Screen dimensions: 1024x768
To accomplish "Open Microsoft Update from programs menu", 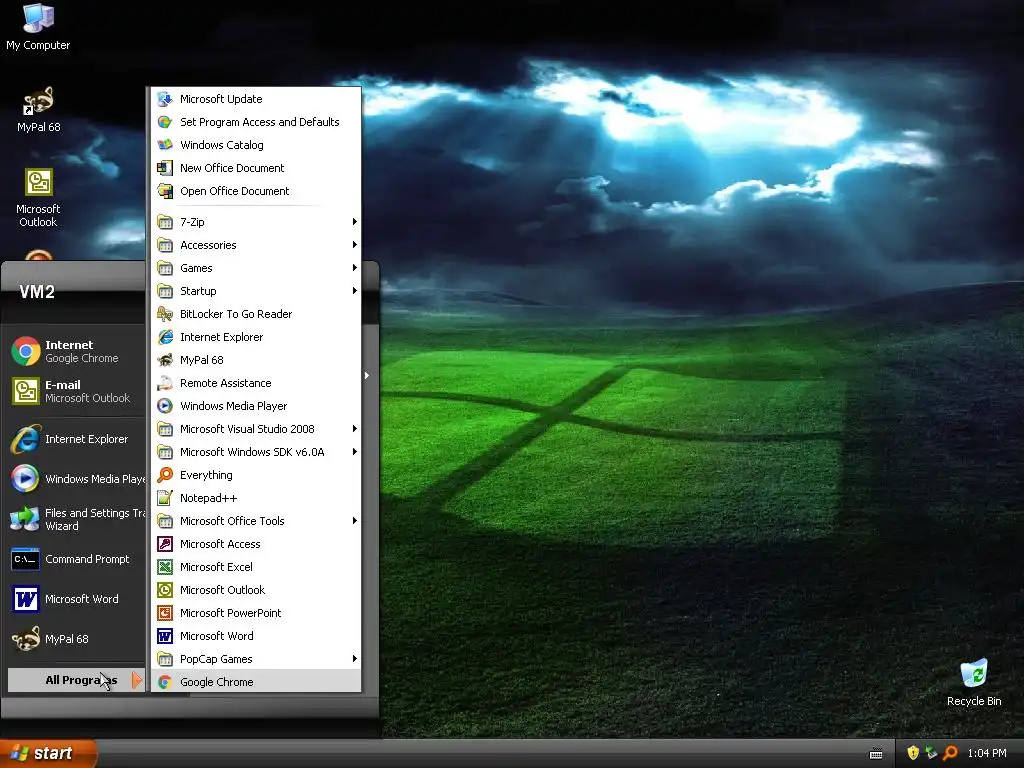I will coord(255,99).
